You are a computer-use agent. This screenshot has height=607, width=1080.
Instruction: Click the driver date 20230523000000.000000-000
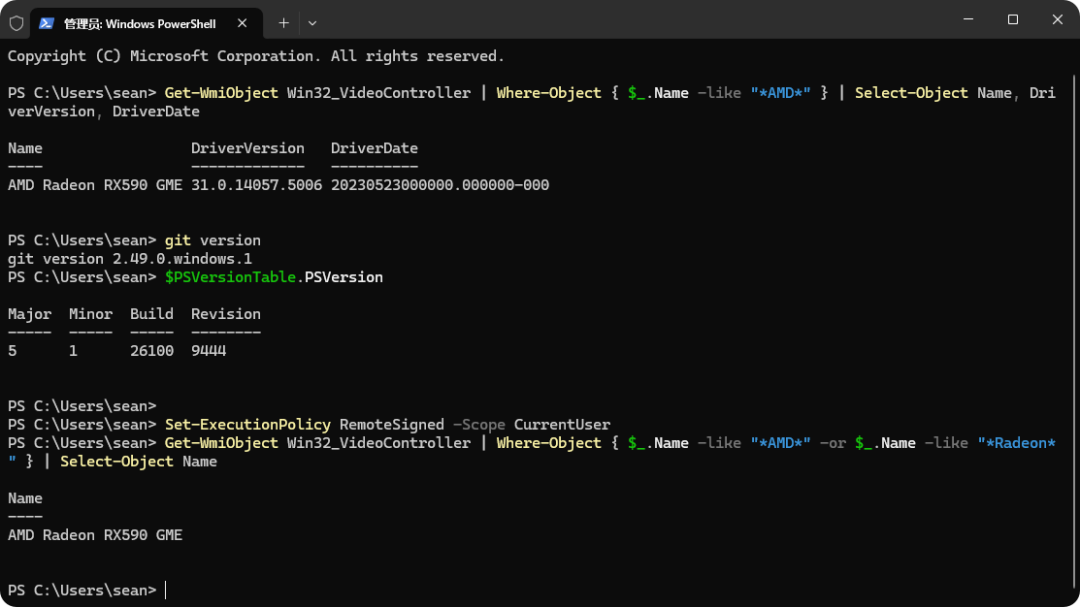pyautogui.click(x=439, y=185)
